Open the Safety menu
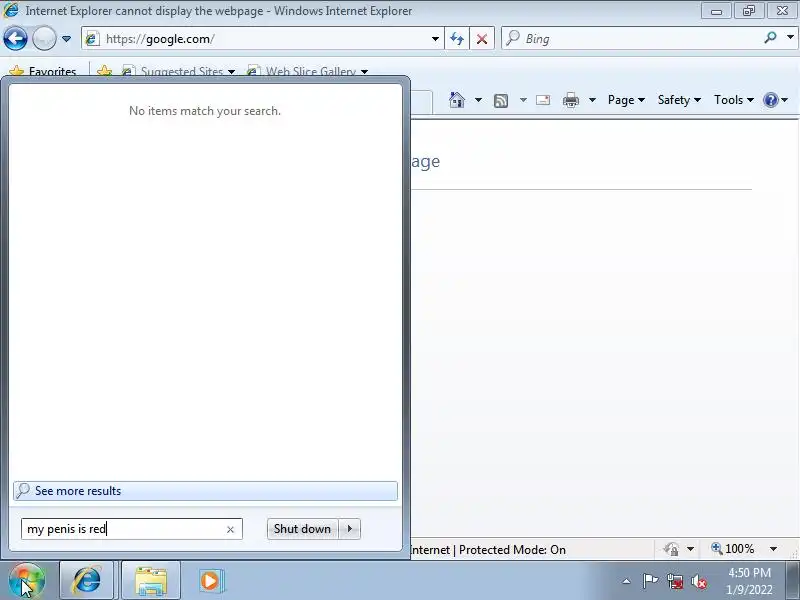Screen dimensions: 800x600 click(x=679, y=100)
